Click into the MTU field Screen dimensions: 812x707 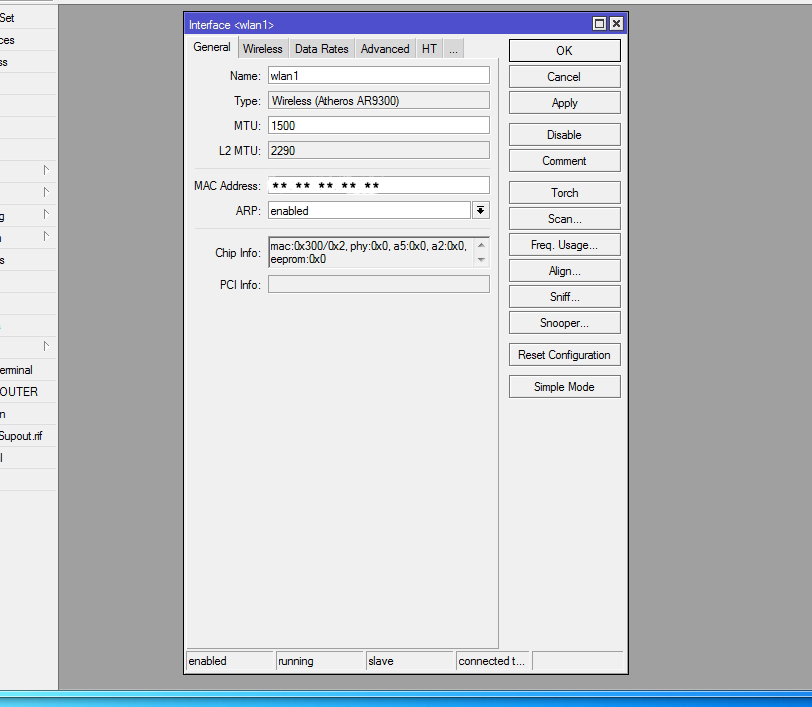(x=379, y=125)
